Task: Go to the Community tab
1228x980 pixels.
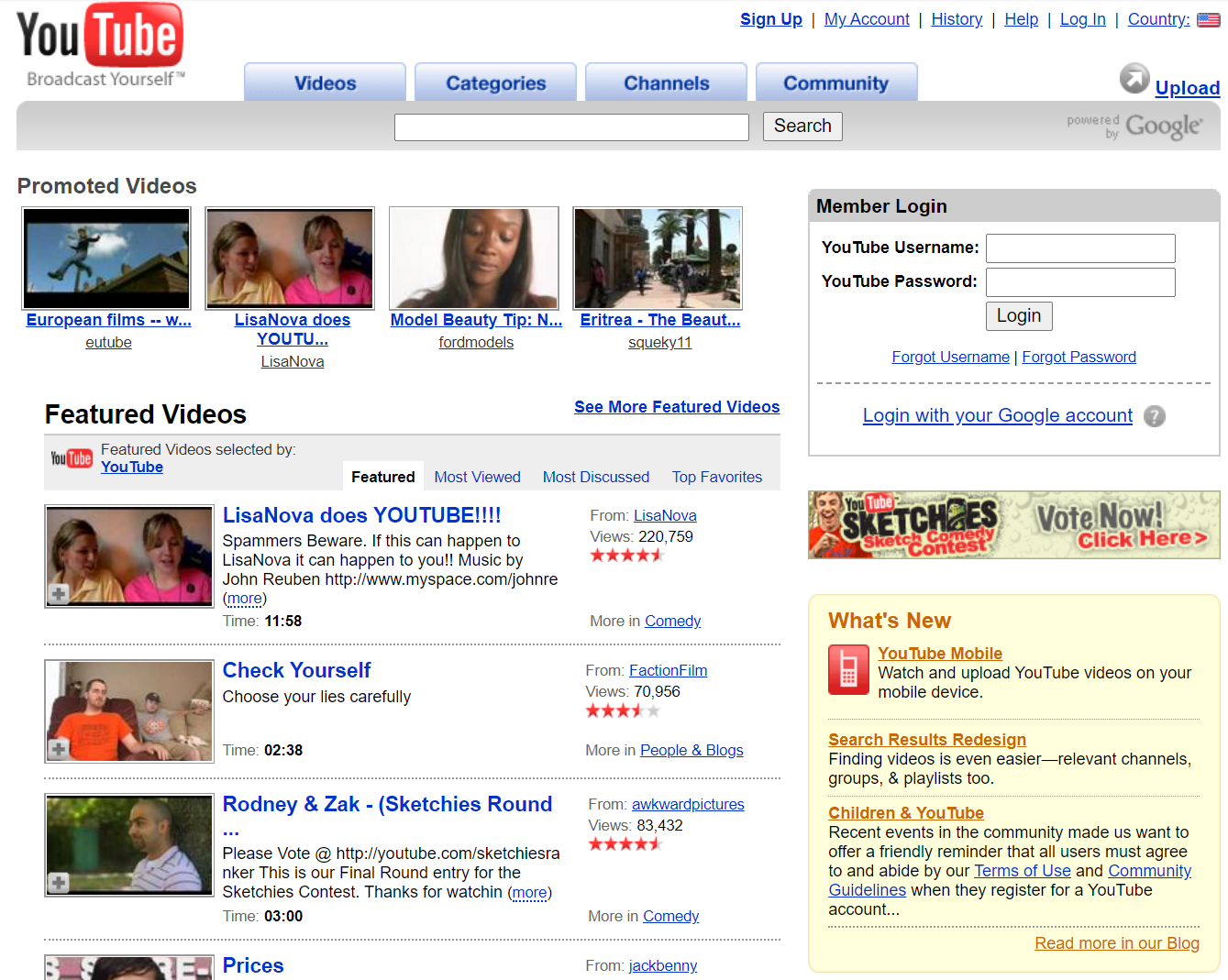Action: 836,83
